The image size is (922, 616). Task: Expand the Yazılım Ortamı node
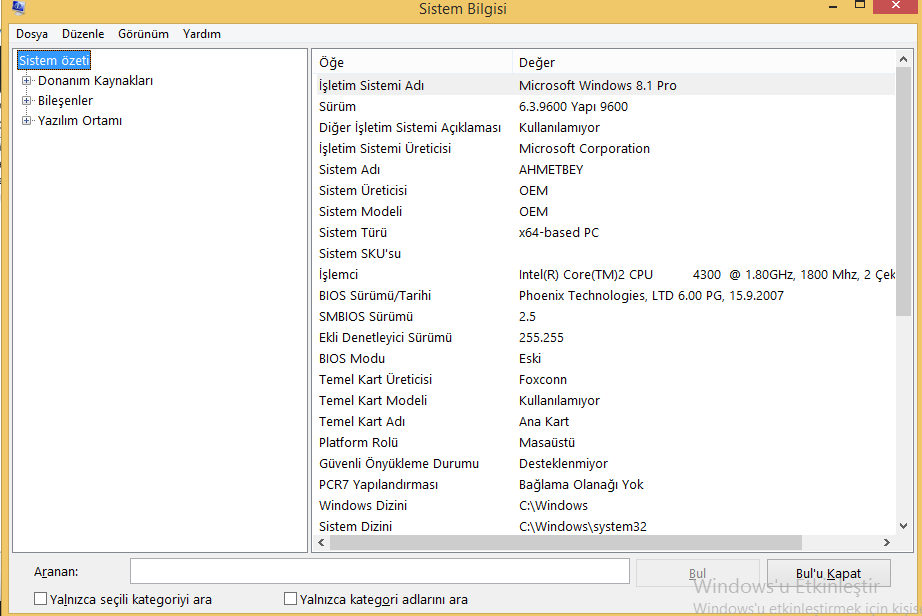26,120
